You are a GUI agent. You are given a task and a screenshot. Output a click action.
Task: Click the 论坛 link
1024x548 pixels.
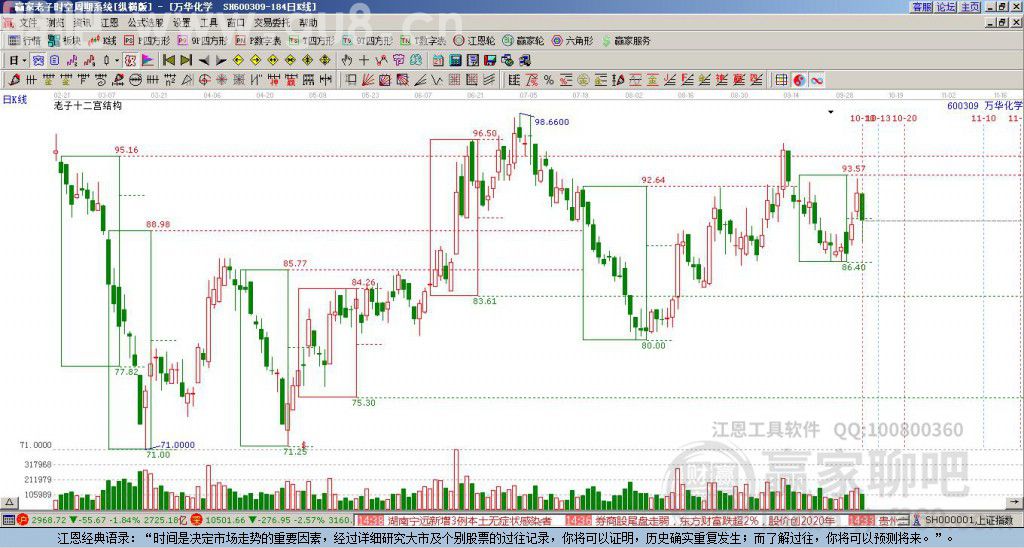pos(946,7)
